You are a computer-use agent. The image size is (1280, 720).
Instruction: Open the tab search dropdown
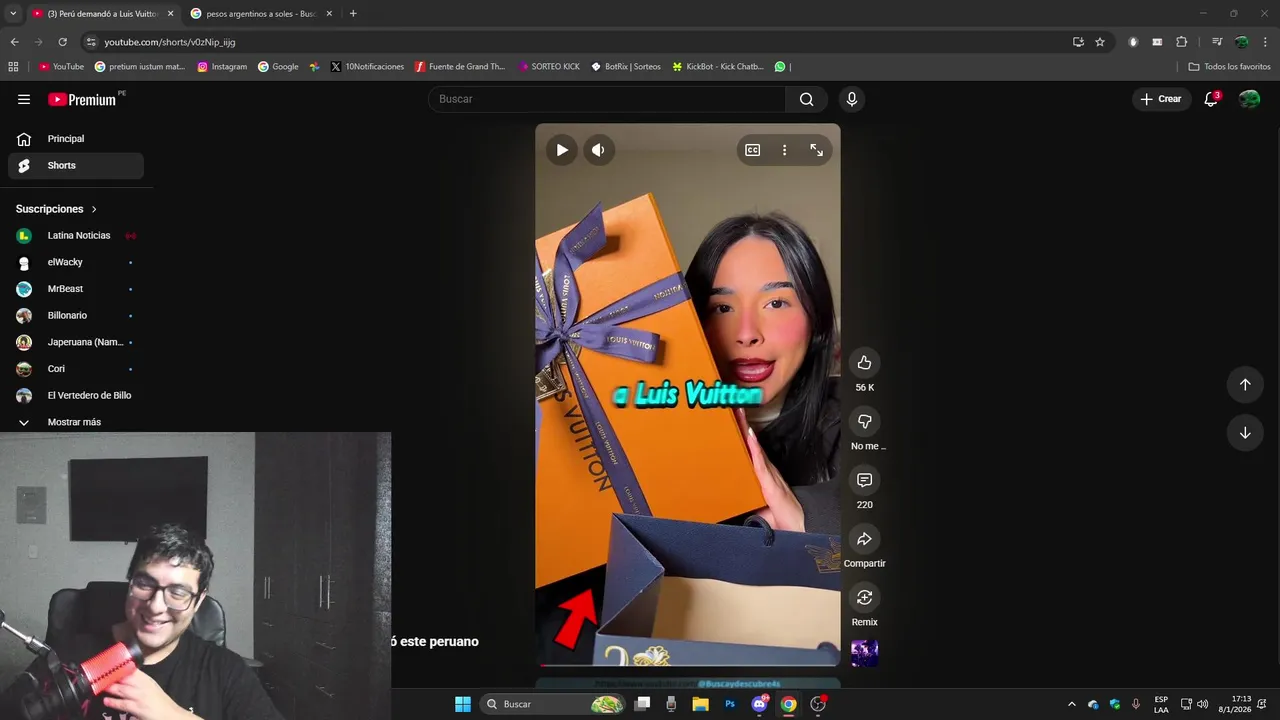[13, 14]
